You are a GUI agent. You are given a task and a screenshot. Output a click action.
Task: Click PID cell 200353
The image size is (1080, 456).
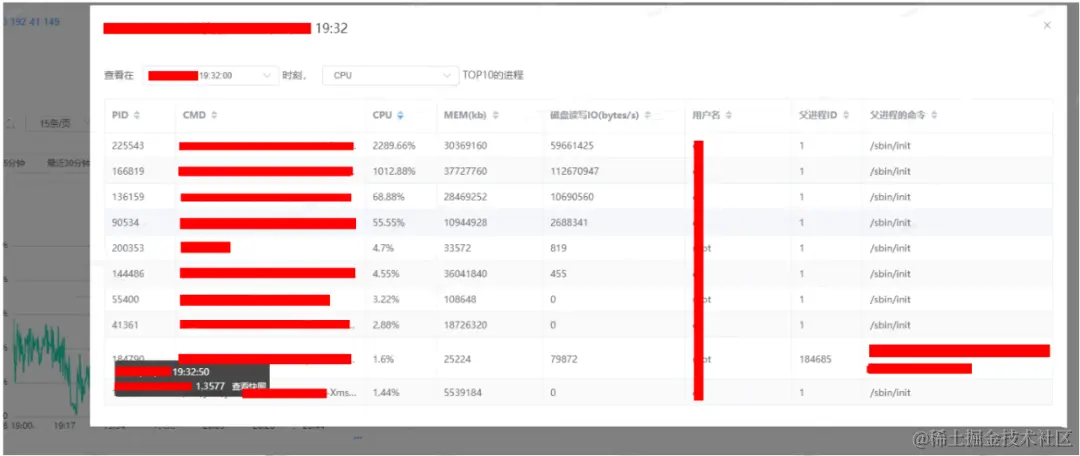tap(128, 248)
